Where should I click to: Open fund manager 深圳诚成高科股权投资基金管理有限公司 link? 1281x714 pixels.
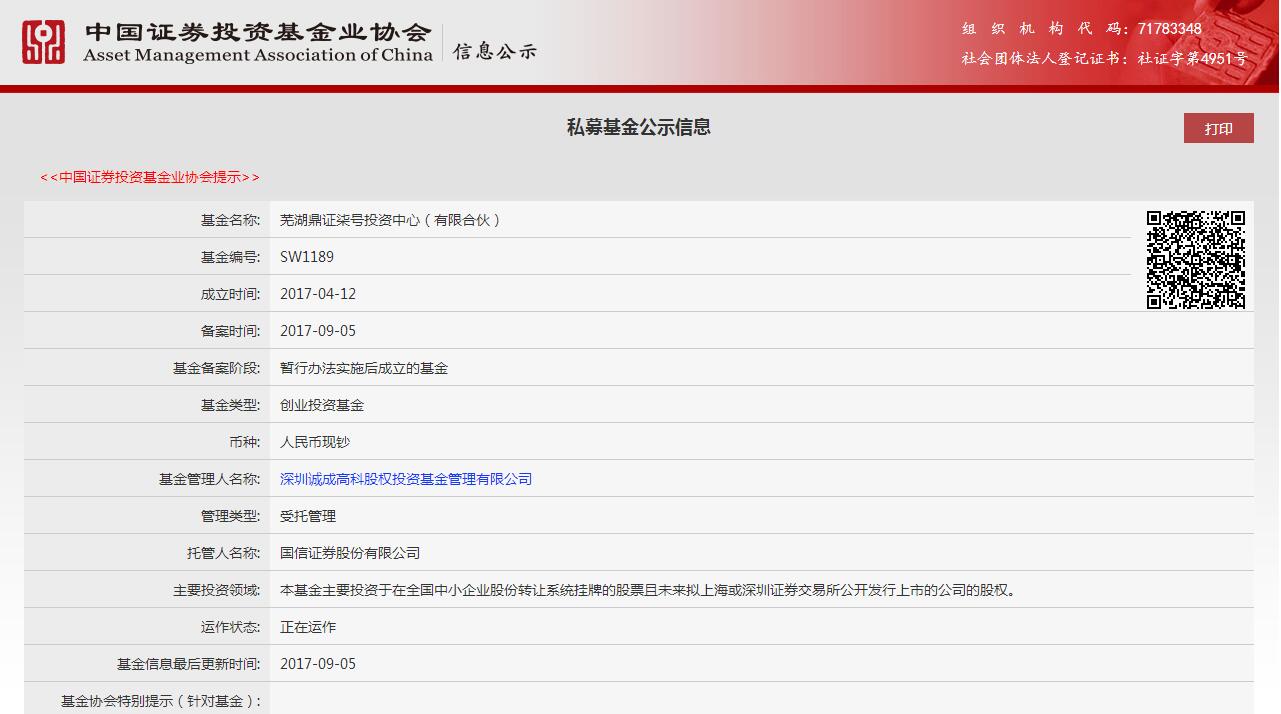tap(406, 479)
